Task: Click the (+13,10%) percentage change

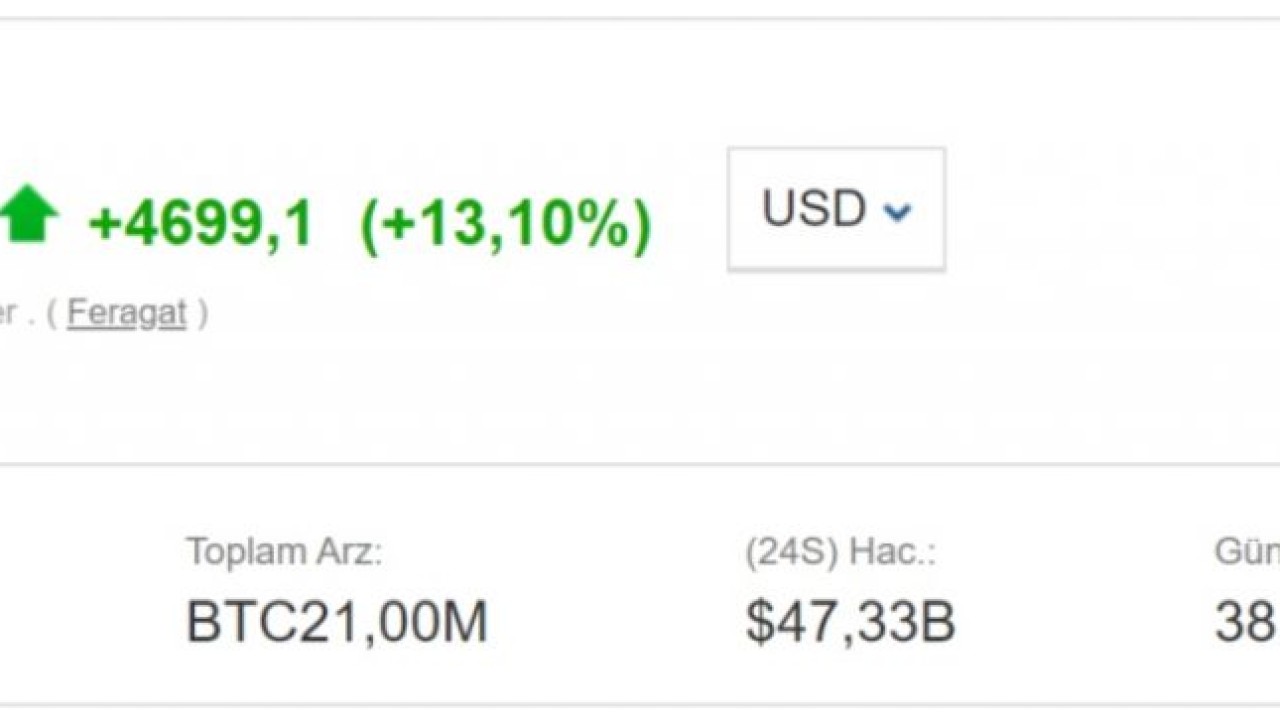Action: (505, 222)
